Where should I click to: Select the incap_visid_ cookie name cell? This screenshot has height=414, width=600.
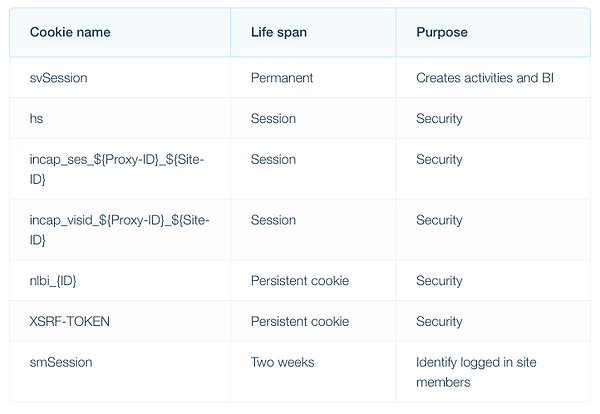coord(119,230)
